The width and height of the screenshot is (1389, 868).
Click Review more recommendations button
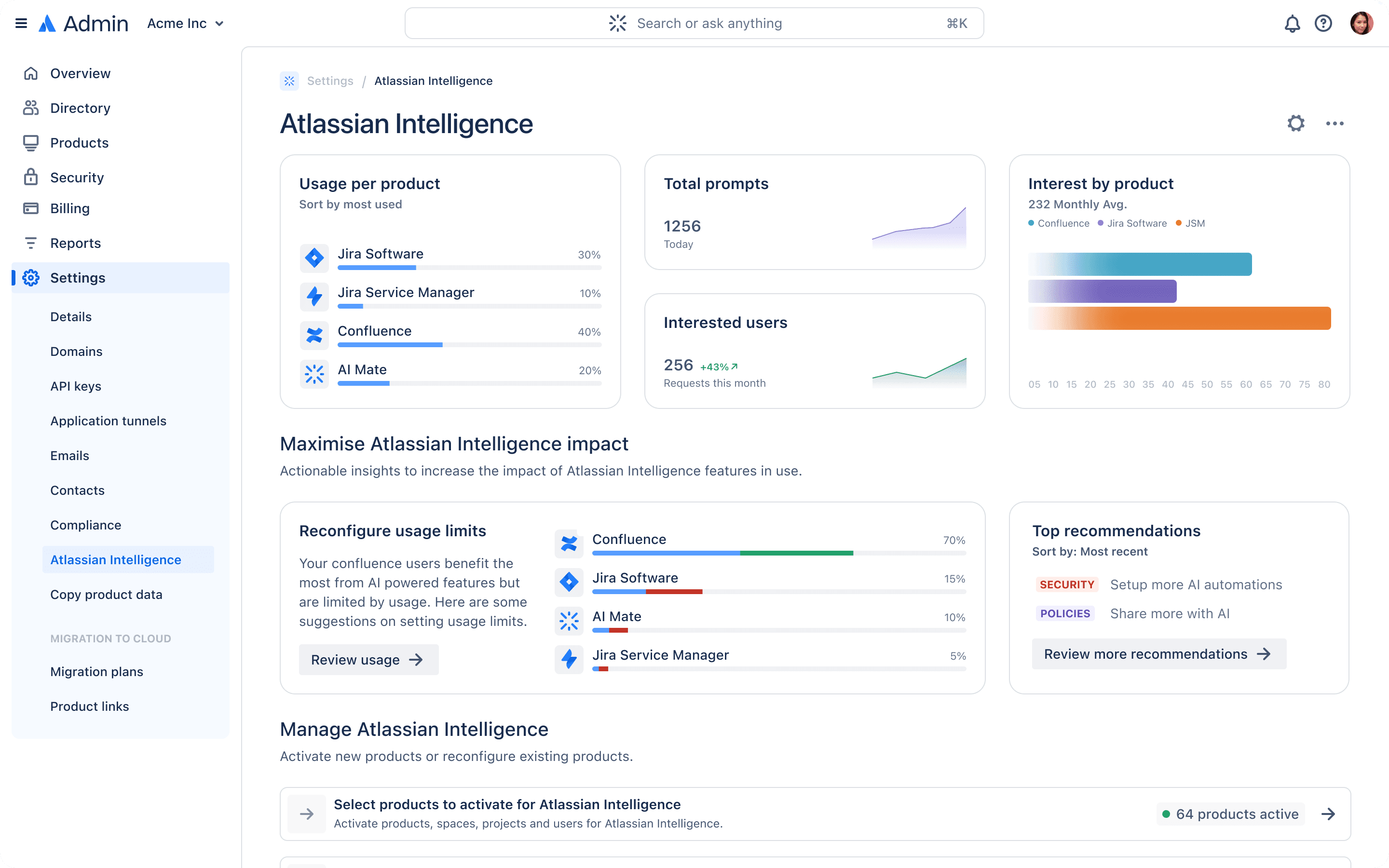[1159, 654]
